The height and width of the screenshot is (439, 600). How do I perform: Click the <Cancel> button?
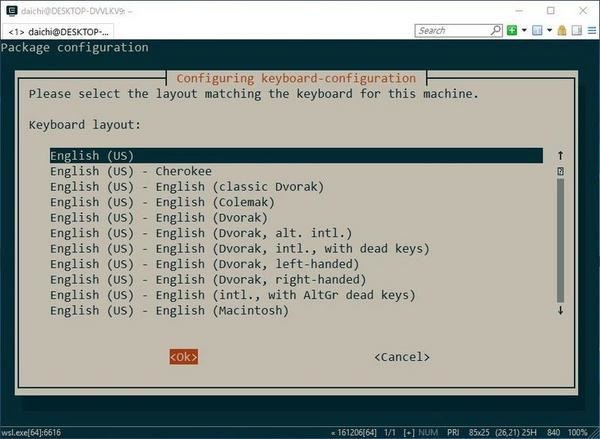[x=402, y=357]
